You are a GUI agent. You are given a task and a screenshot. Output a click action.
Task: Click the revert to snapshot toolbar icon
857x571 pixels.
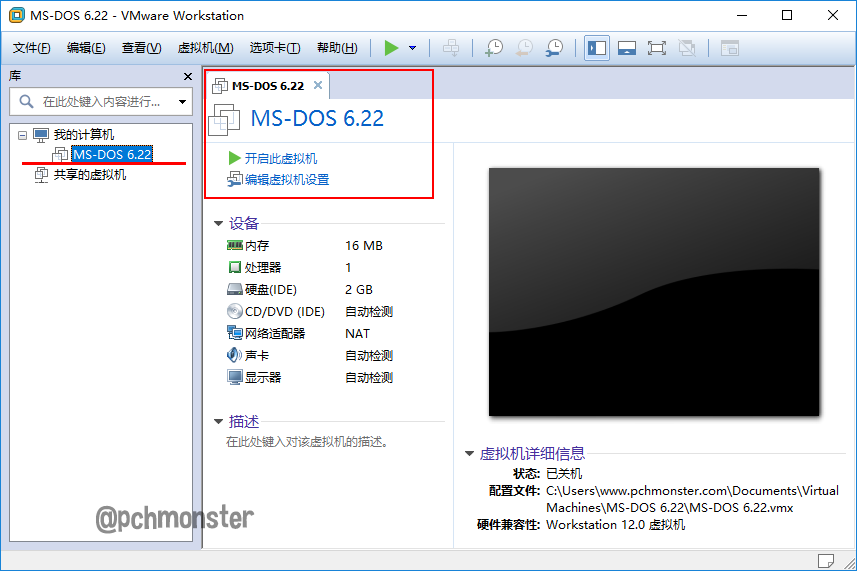pos(524,48)
